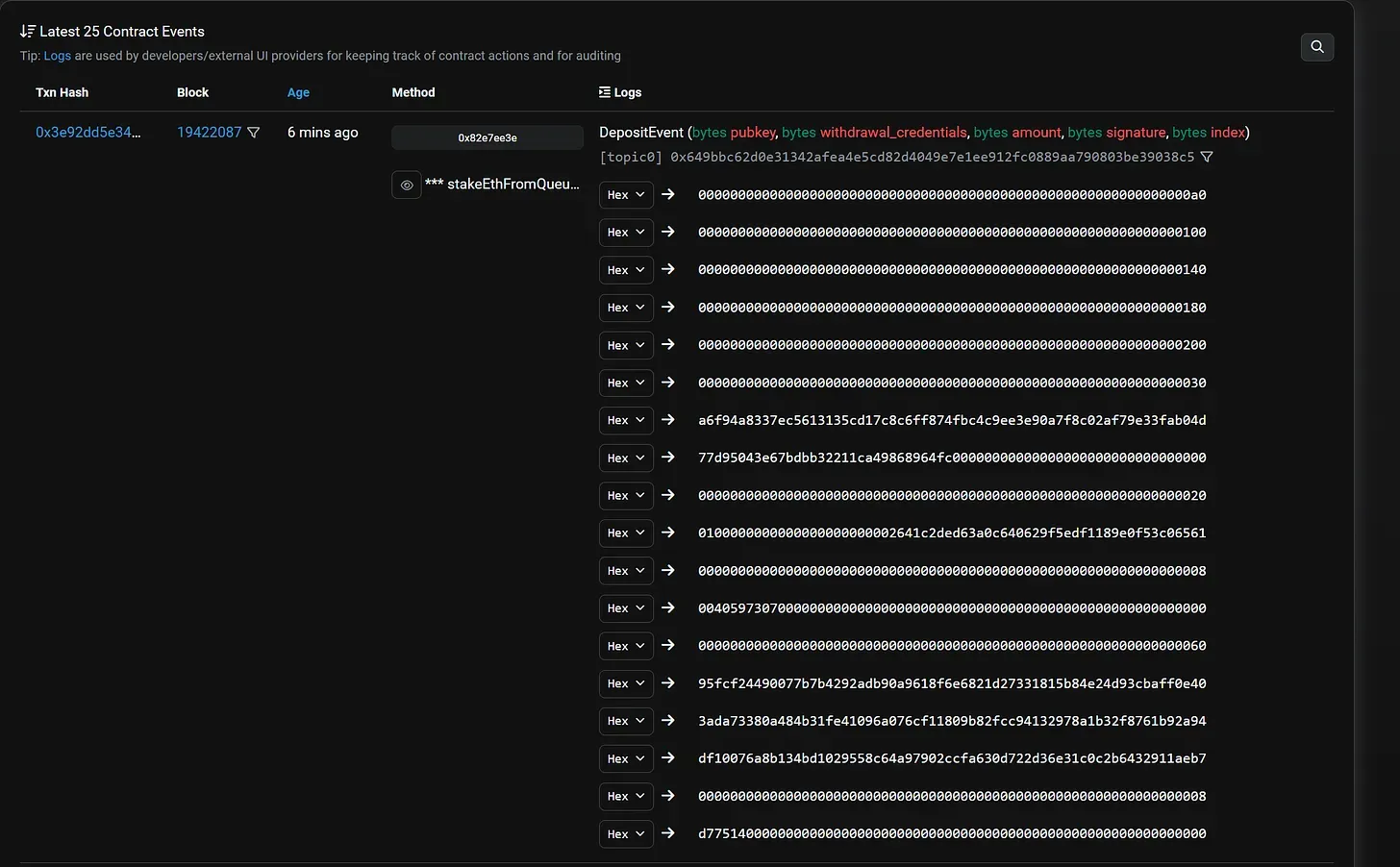Open the Hex dropdown on the first log row

626,194
